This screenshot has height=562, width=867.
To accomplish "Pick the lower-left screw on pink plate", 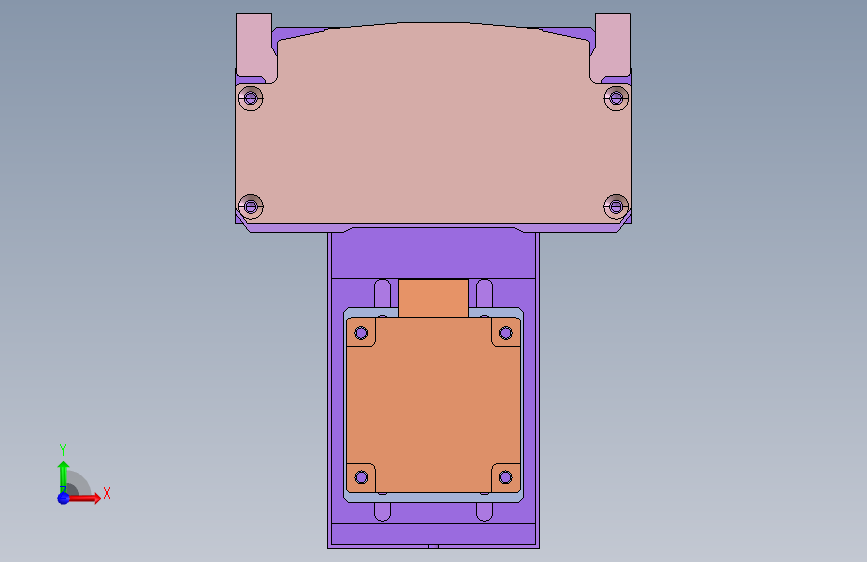I will pos(250,207).
